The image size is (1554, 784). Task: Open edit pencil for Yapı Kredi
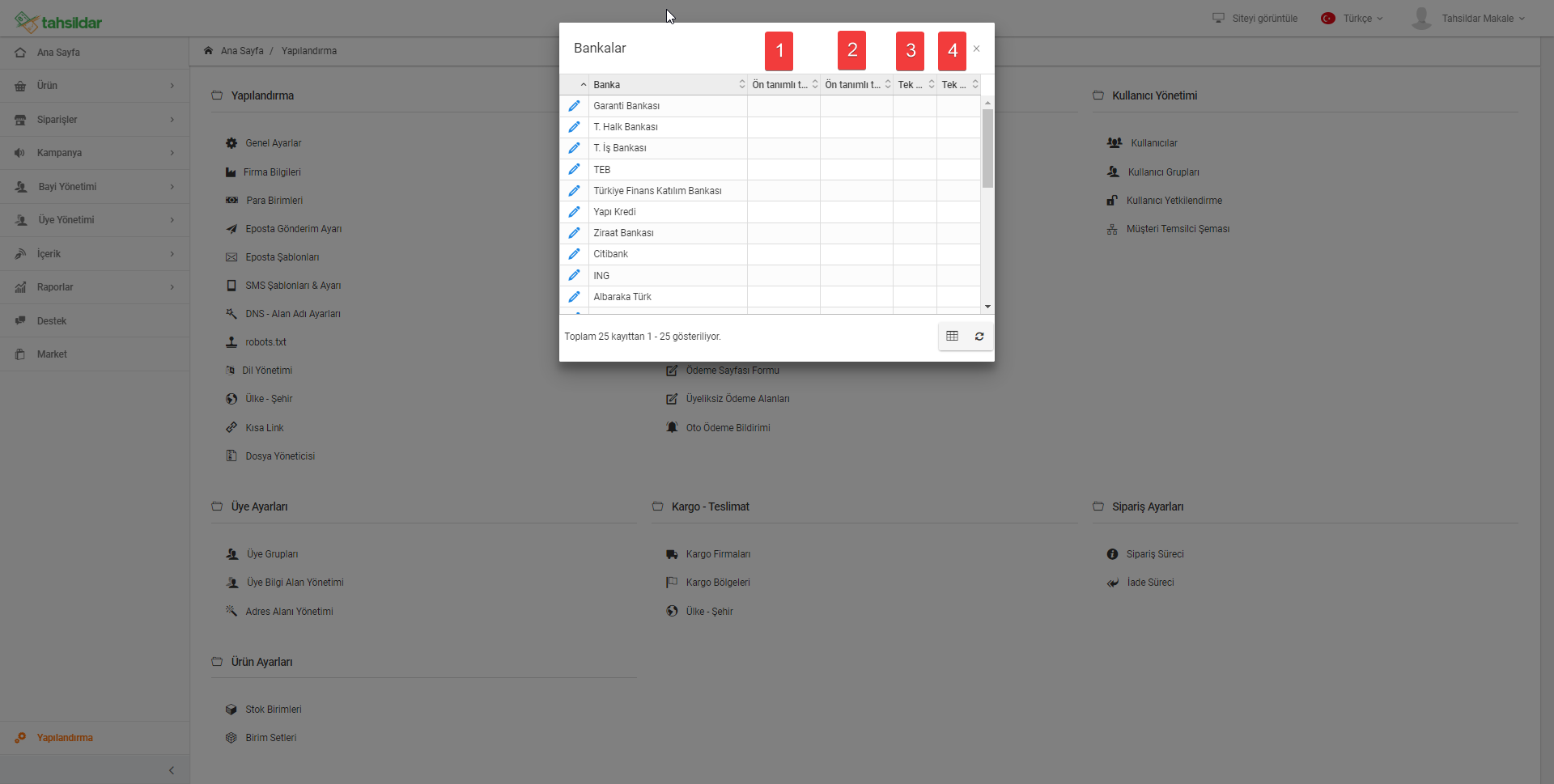click(x=574, y=212)
